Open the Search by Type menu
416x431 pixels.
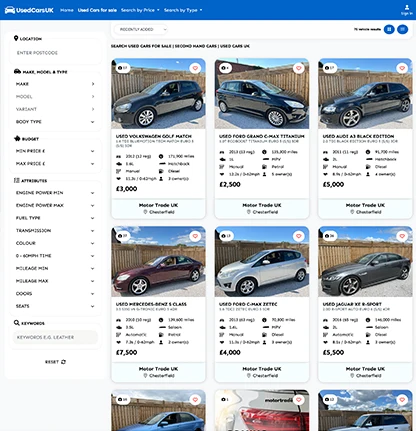point(183,10)
